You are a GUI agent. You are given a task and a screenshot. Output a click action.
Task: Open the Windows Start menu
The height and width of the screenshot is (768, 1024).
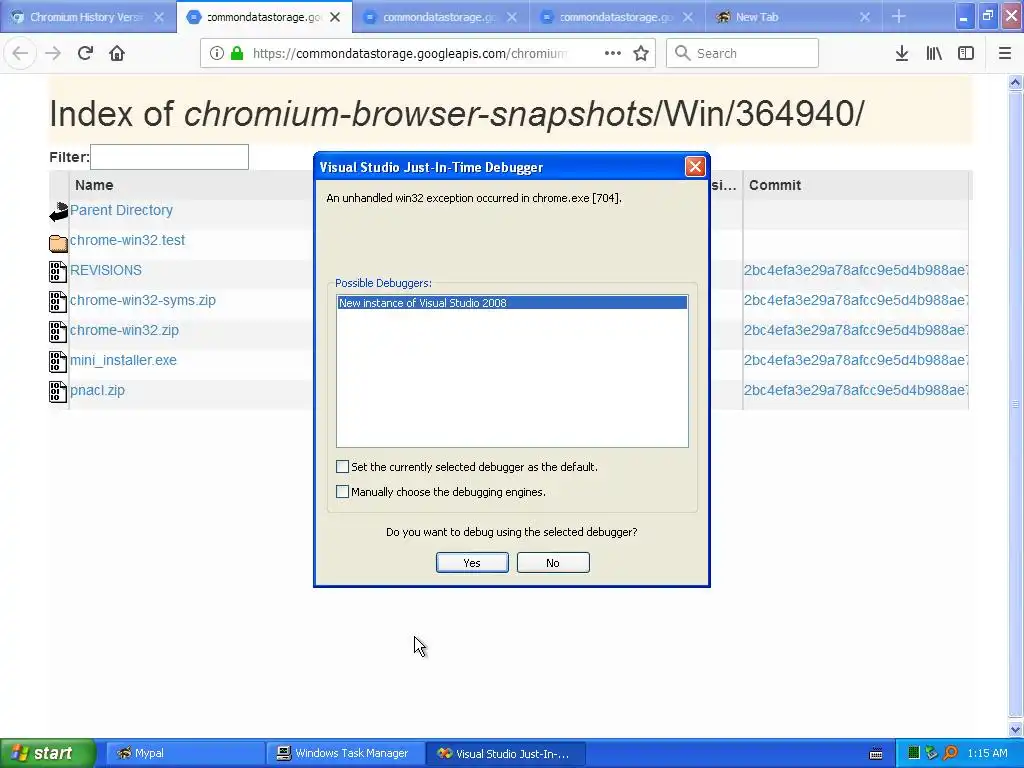coord(46,753)
